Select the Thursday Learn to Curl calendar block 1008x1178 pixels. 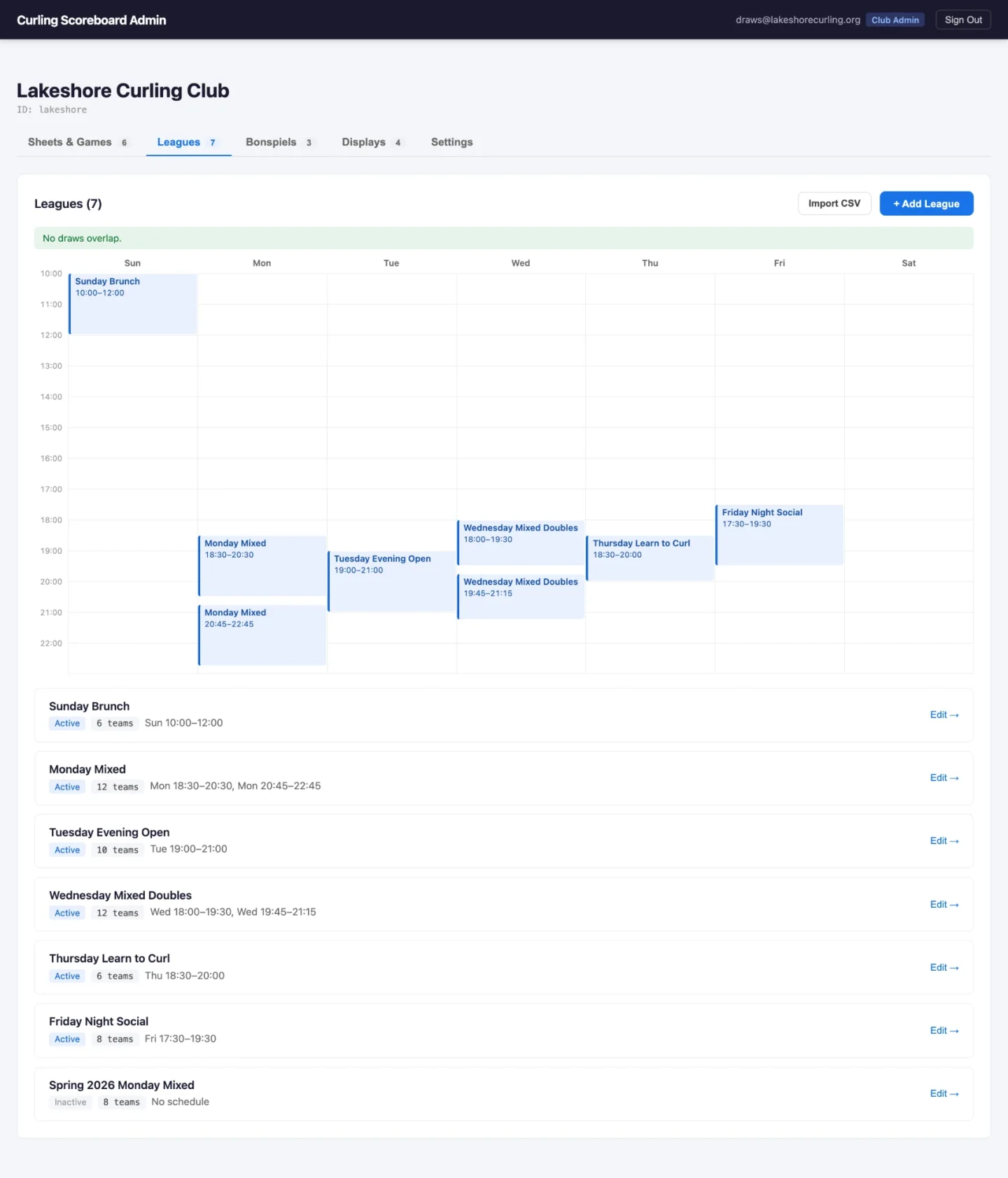tap(650, 558)
